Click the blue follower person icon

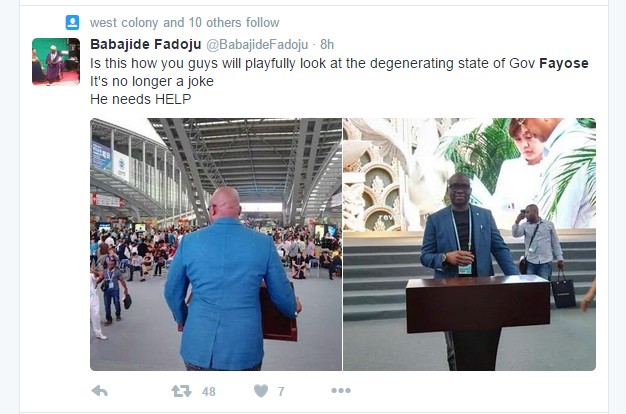tap(72, 22)
